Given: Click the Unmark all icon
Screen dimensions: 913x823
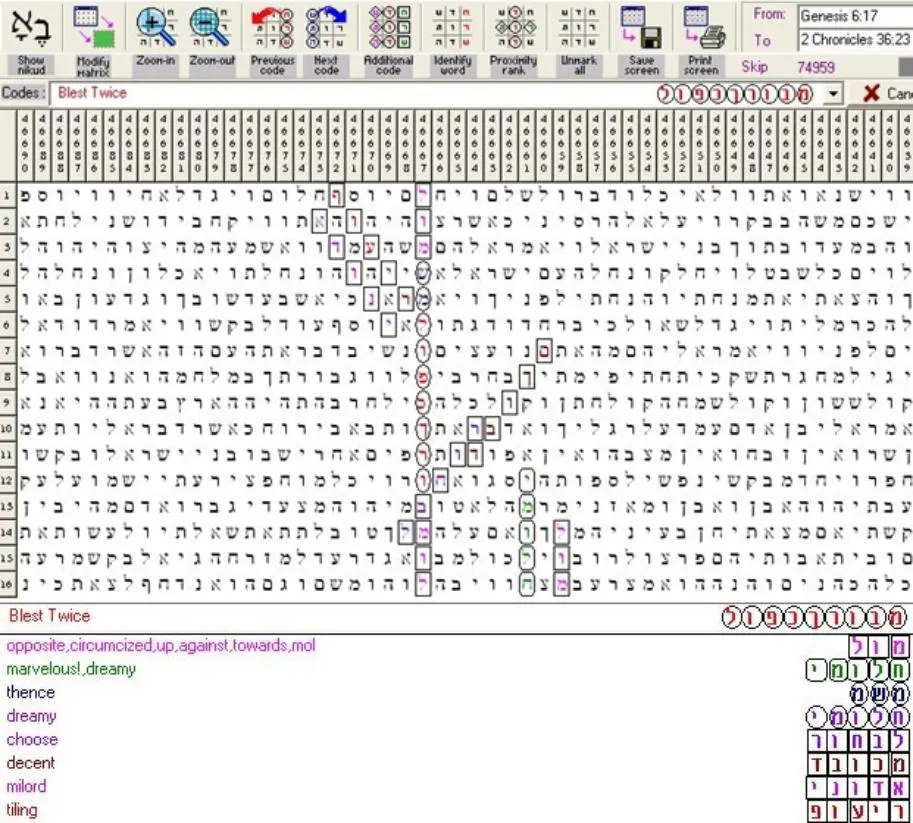Looking at the screenshot, I should pyautogui.click(x=578, y=27).
